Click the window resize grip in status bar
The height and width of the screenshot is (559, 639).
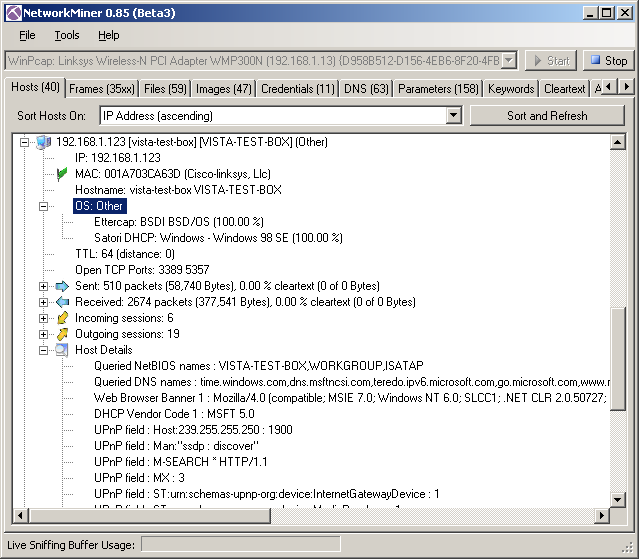click(x=628, y=548)
